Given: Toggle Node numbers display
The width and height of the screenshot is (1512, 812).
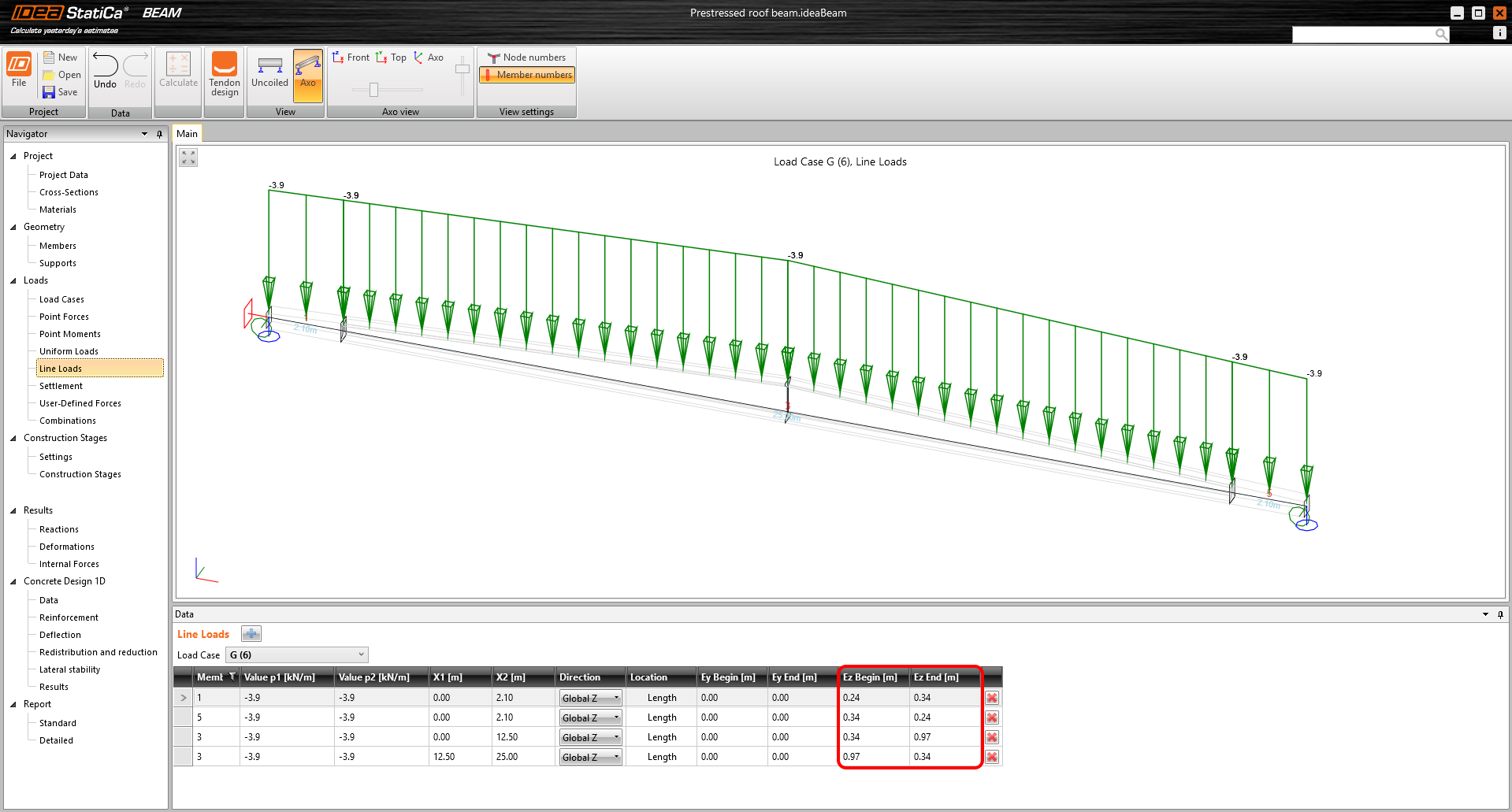Looking at the screenshot, I should (526, 57).
